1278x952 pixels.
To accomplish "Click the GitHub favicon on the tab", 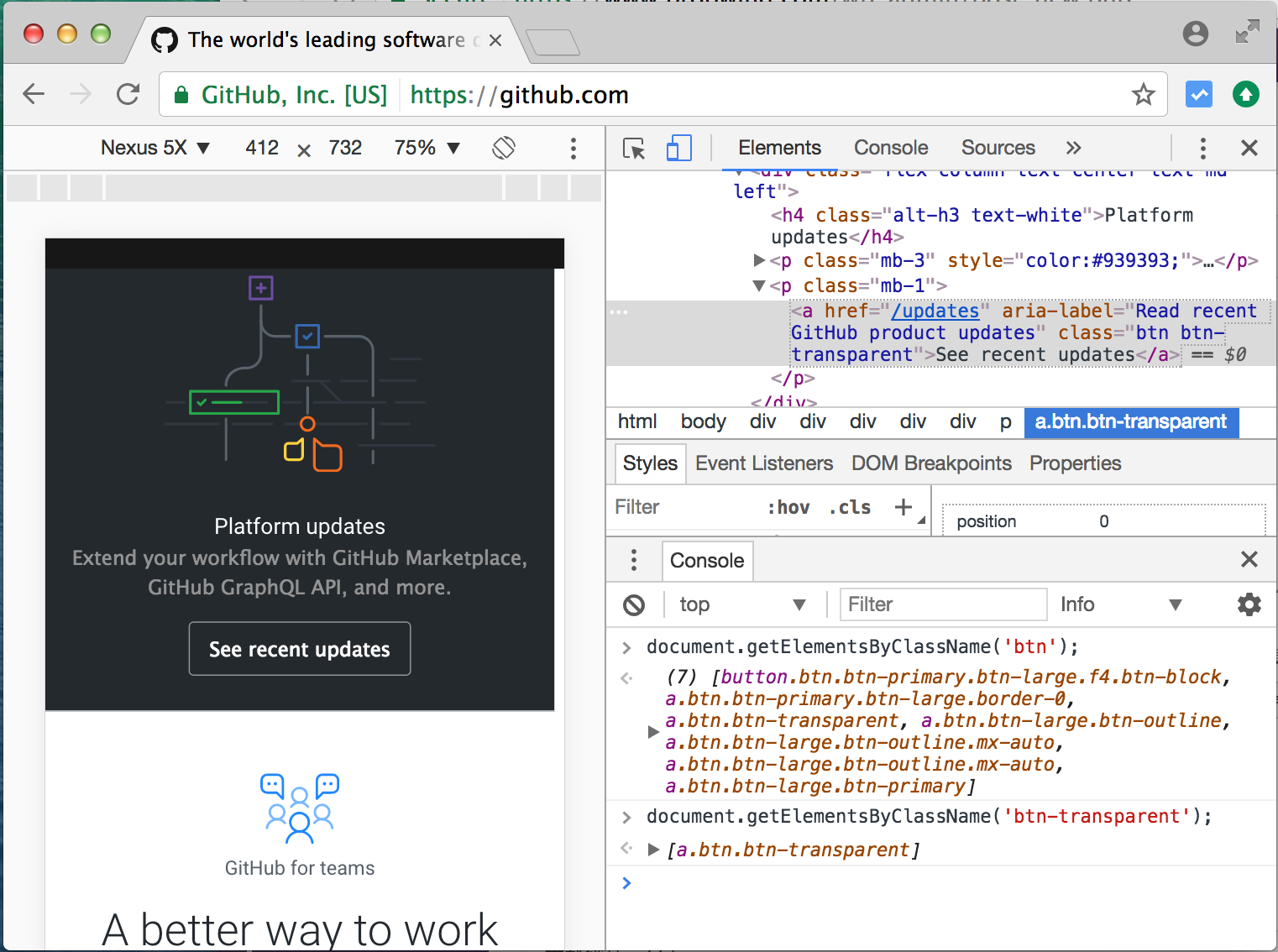I will pos(165,40).
